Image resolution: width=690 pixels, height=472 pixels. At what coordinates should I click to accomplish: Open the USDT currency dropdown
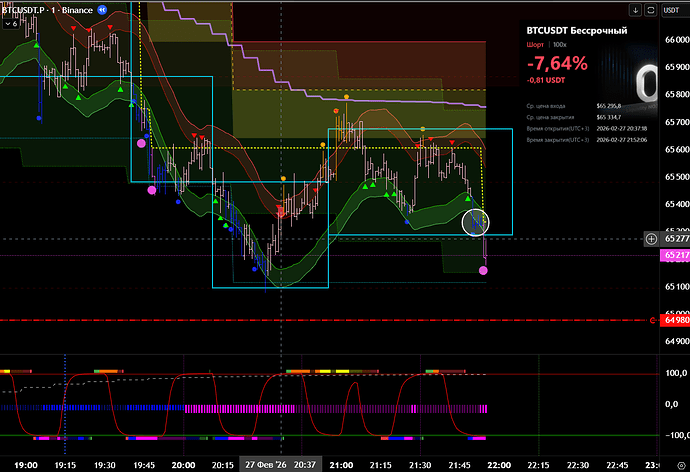(672, 9)
